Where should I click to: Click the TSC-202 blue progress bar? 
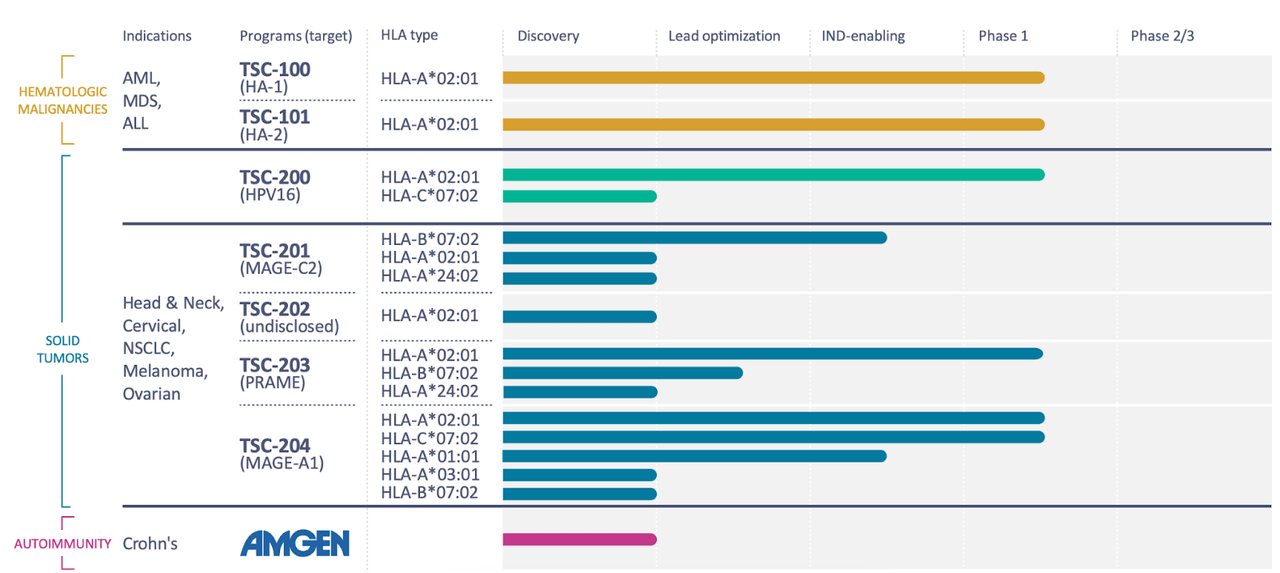click(579, 317)
